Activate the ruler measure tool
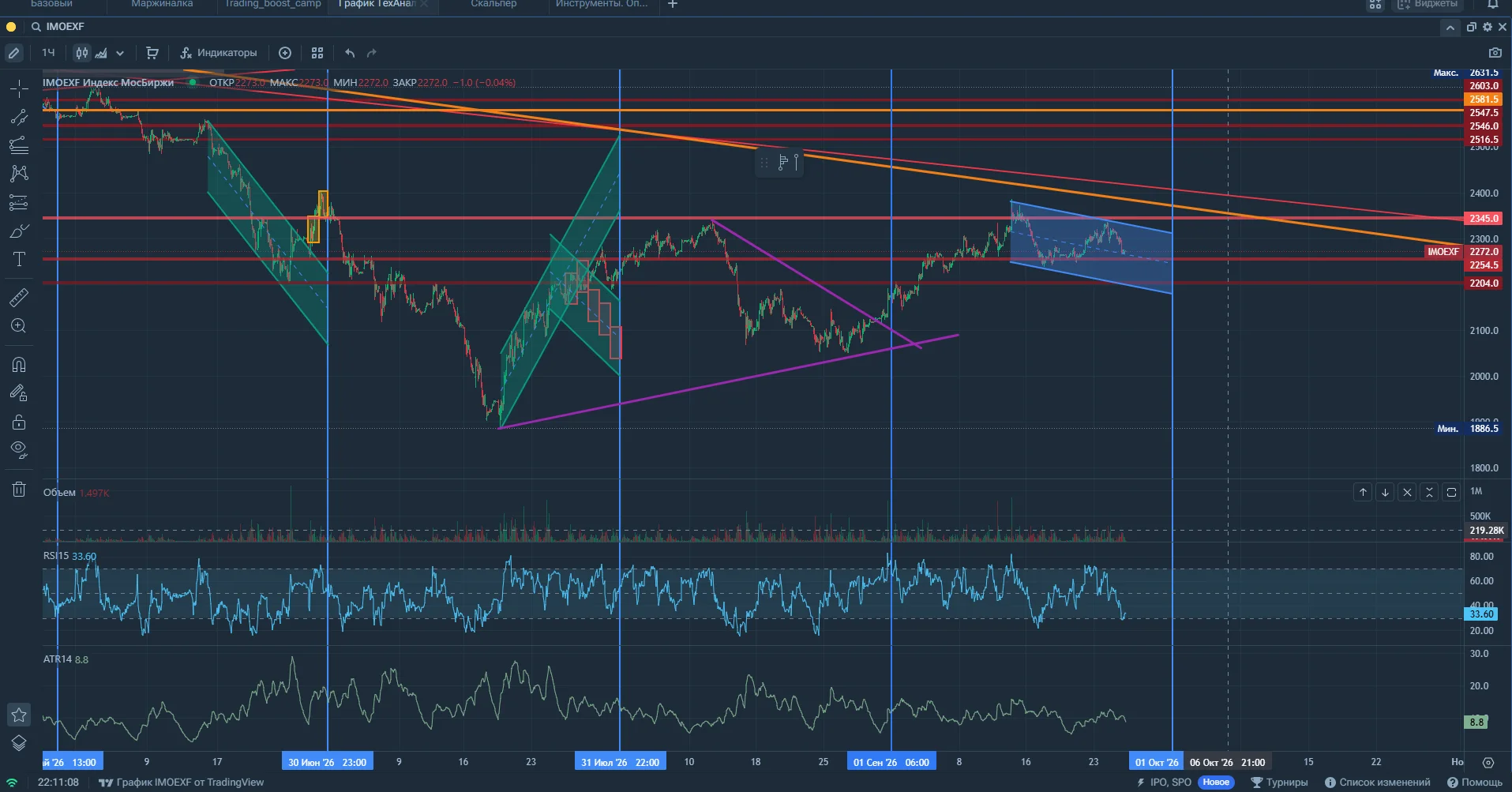The width and height of the screenshot is (1512, 792). pyautogui.click(x=19, y=298)
